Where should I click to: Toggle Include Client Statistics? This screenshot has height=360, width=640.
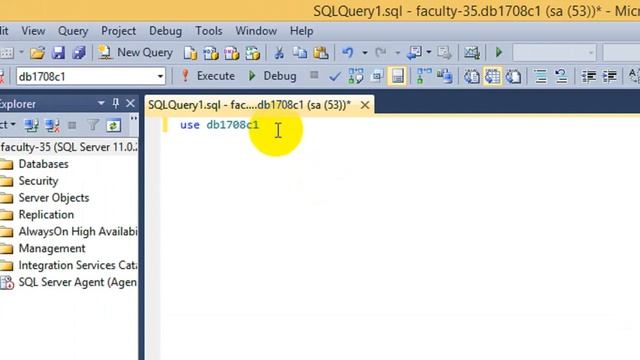click(x=444, y=76)
